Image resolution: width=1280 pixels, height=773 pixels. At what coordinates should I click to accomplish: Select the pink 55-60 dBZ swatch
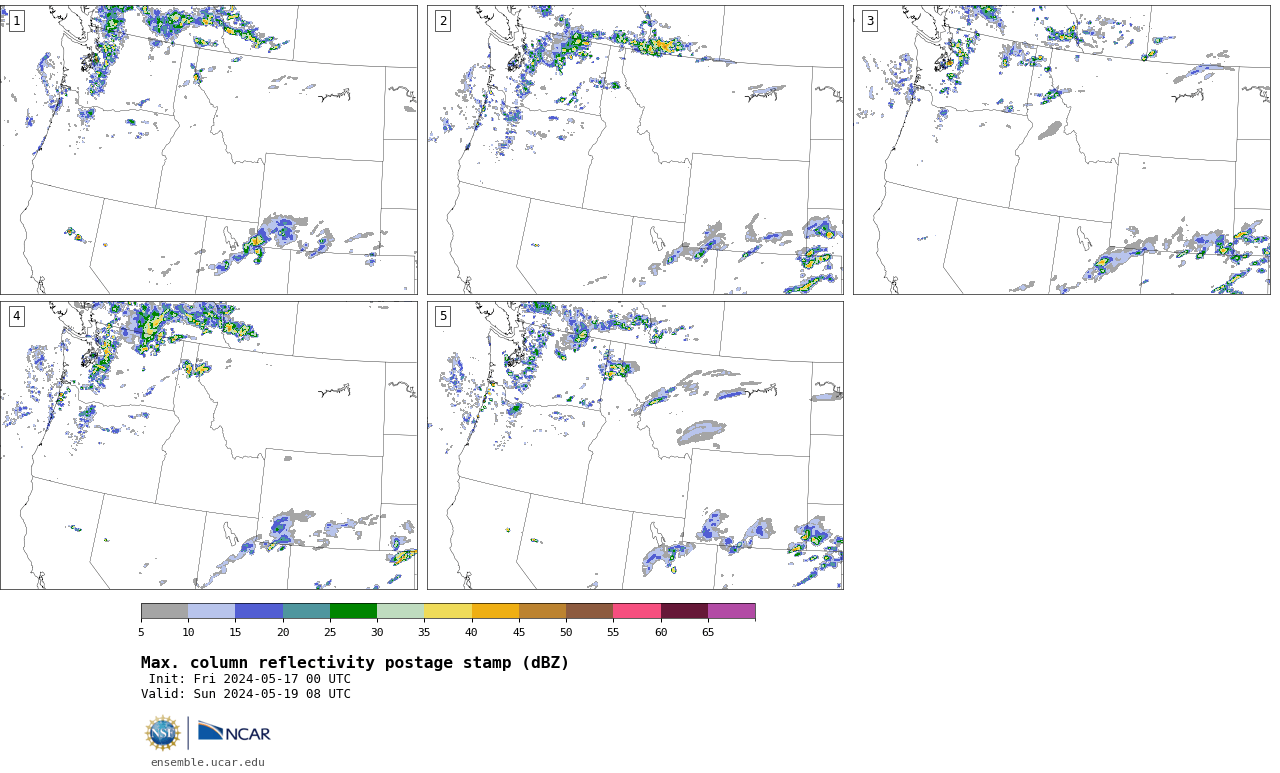tap(637, 611)
